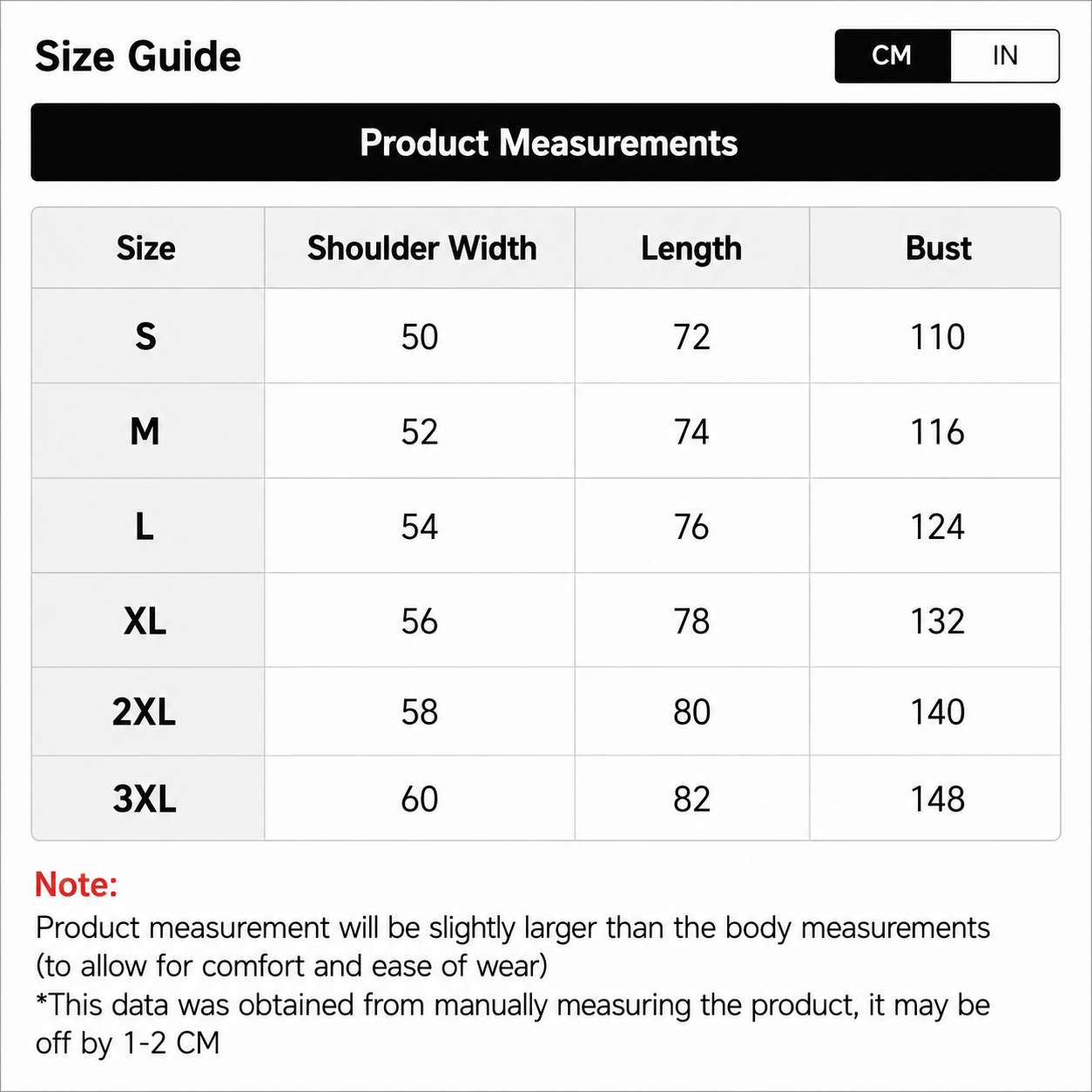This screenshot has width=1092, height=1092.
Task: Choose the S size row label
Action: 145,337
